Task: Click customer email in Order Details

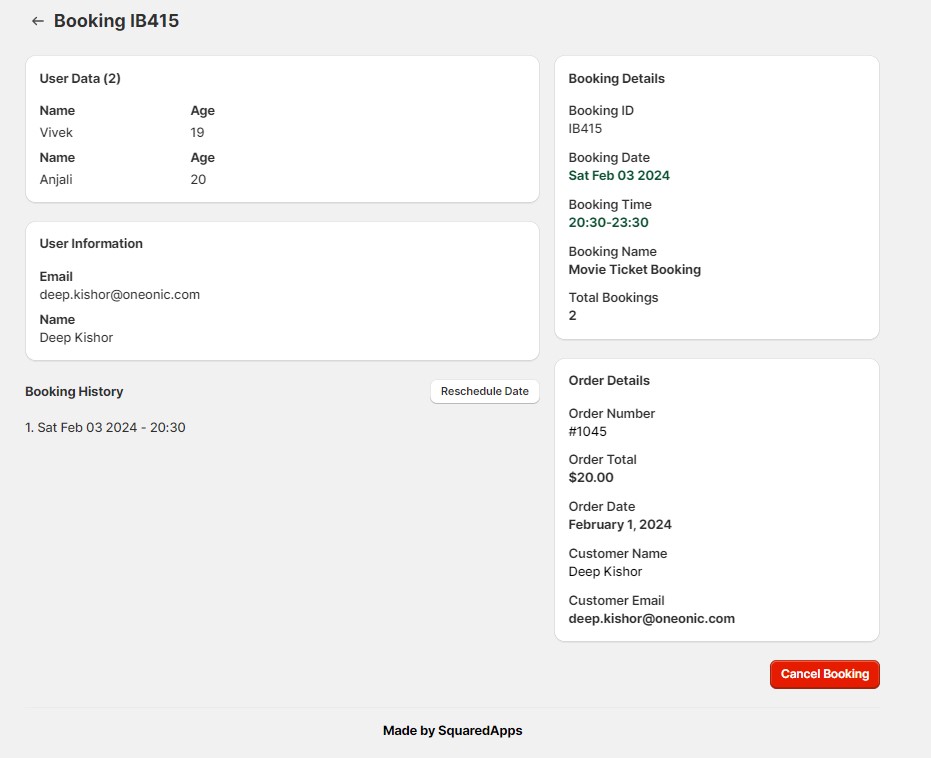Action: click(651, 619)
